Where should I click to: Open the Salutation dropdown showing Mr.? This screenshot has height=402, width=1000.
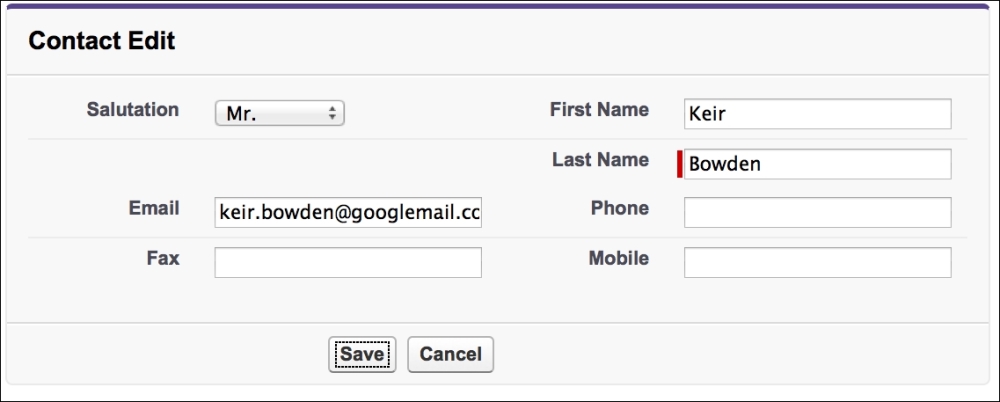click(279, 114)
